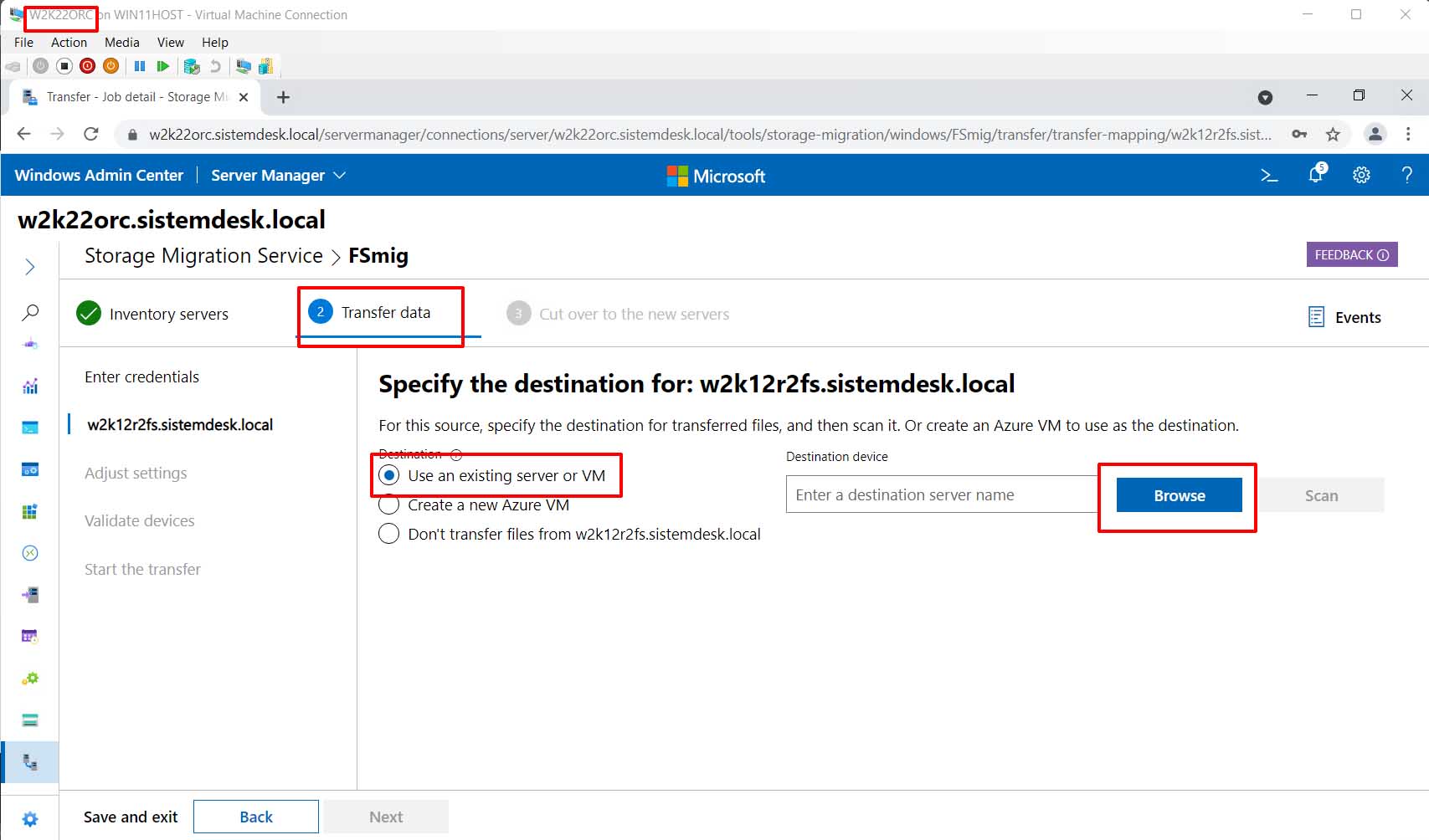The width and height of the screenshot is (1429, 840).
Task: Open Windows Admin Center settings gear
Action: [x=1362, y=175]
